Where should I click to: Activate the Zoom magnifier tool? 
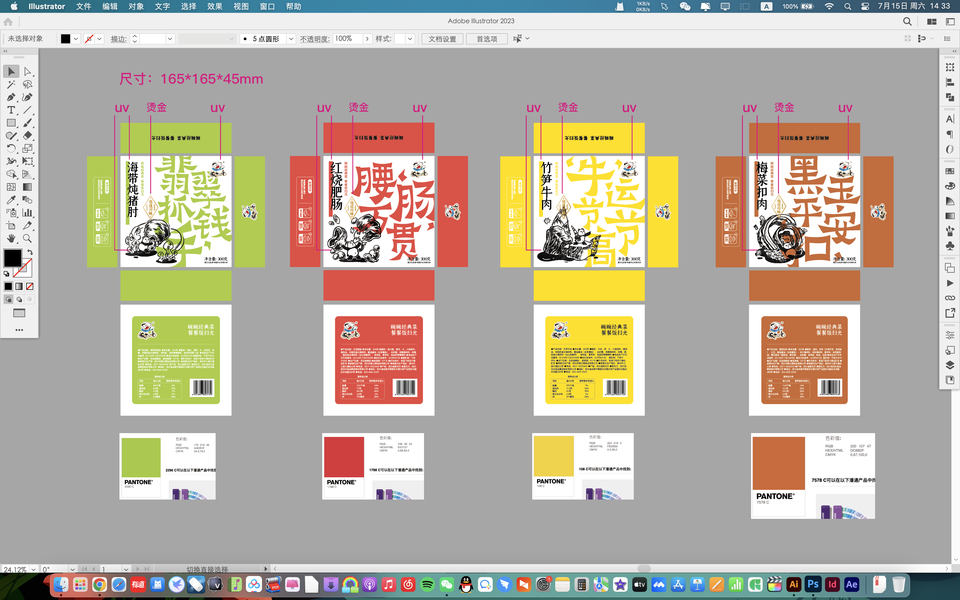coord(28,239)
